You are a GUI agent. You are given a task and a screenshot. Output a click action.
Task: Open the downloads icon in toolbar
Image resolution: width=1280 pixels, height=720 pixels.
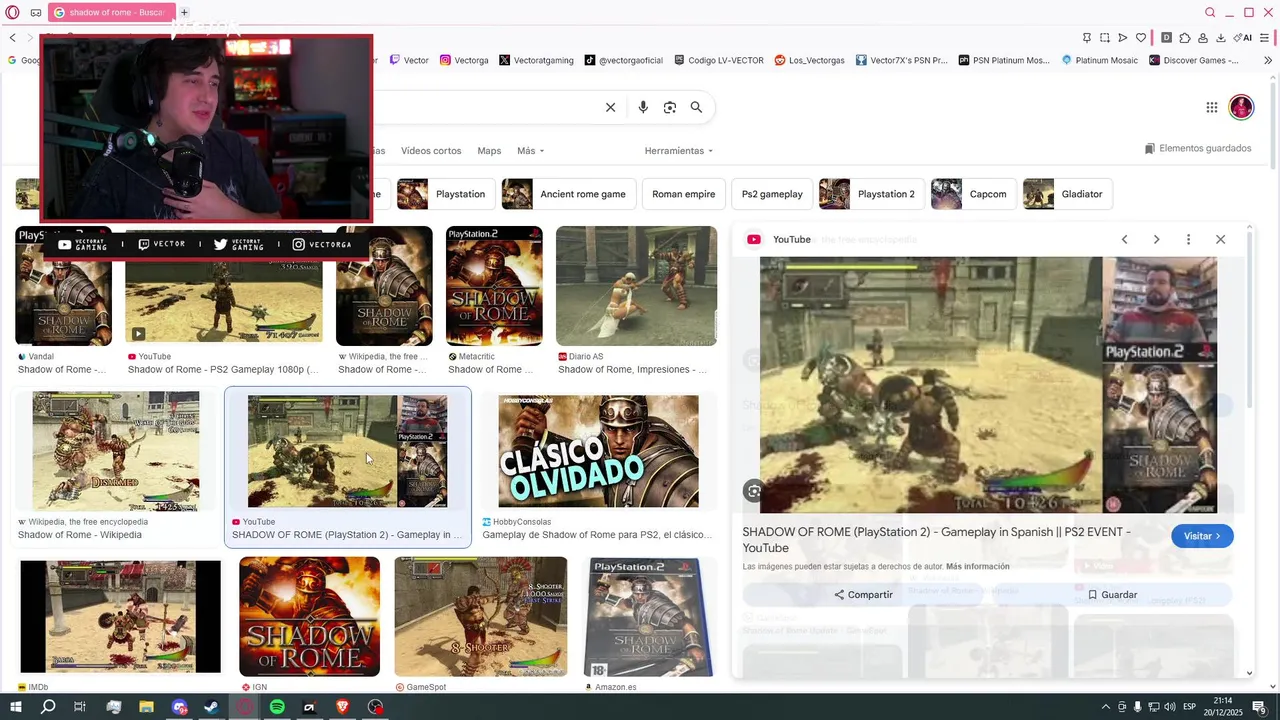(1221, 38)
